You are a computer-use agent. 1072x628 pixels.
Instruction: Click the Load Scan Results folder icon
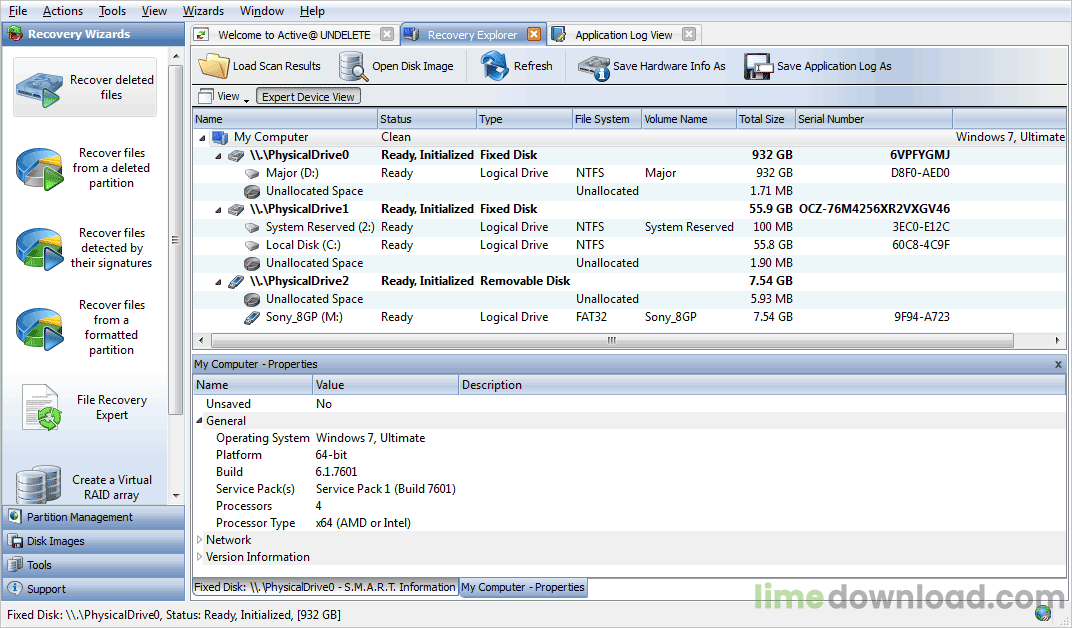click(x=214, y=66)
